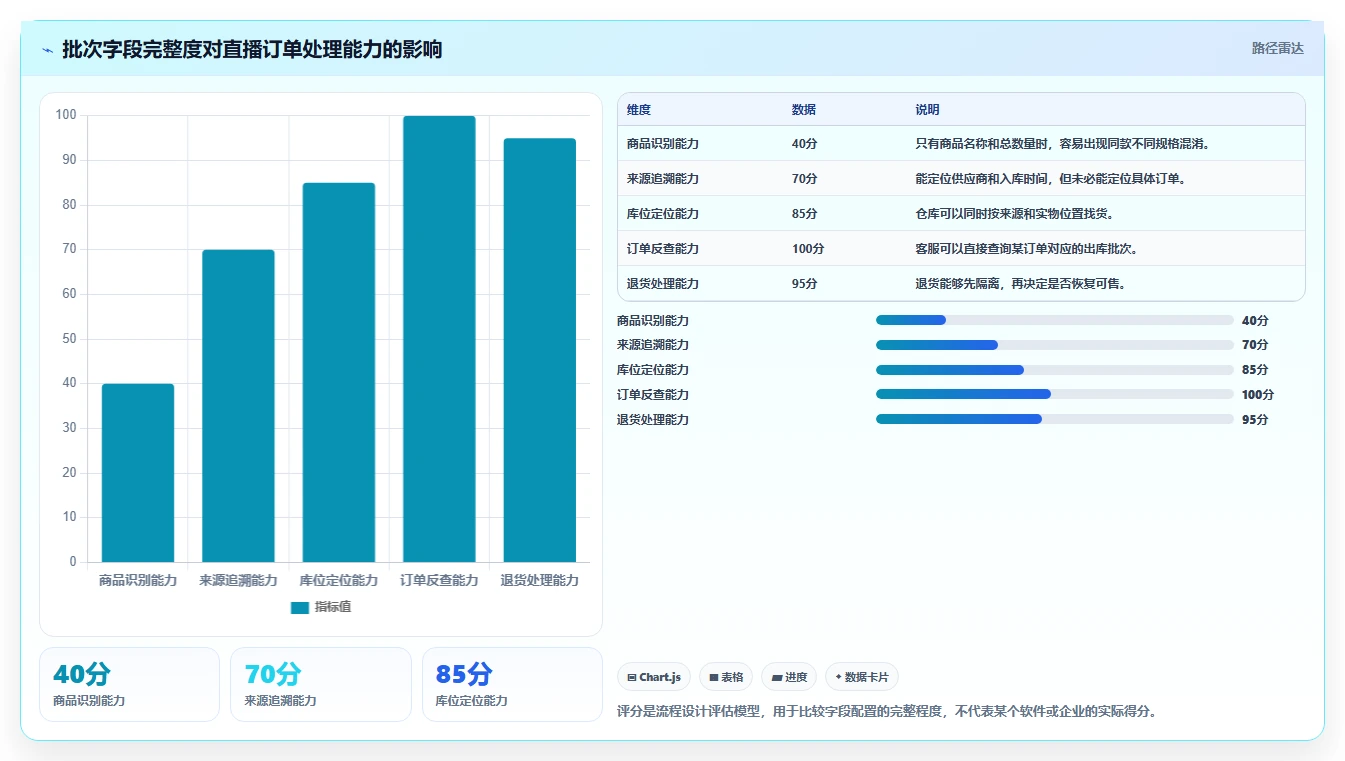Image resolution: width=1345 pixels, height=761 pixels.
Task: Click the 订单反查能力 x-axis label
Action: [x=439, y=580]
